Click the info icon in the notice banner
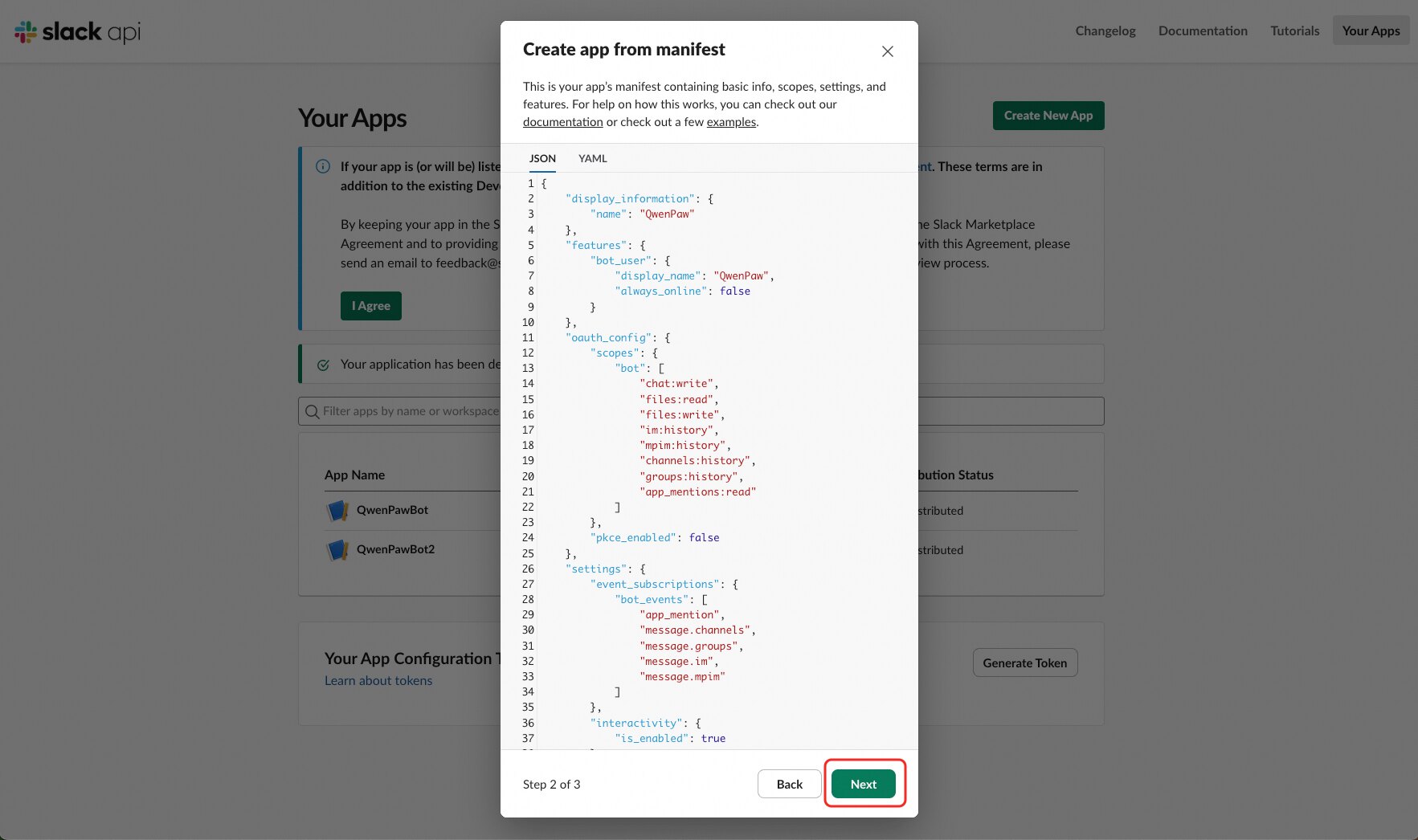Image resolution: width=1418 pixels, height=840 pixels. pos(323,166)
